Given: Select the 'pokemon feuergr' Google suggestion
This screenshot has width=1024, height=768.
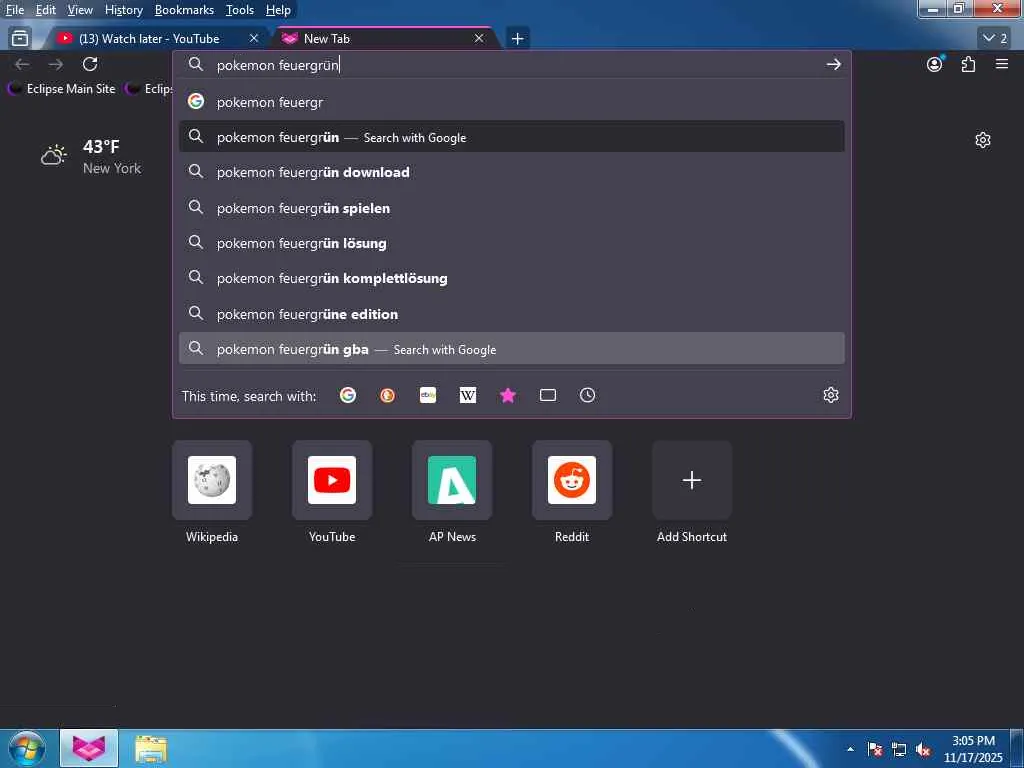Looking at the screenshot, I should 511,102.
